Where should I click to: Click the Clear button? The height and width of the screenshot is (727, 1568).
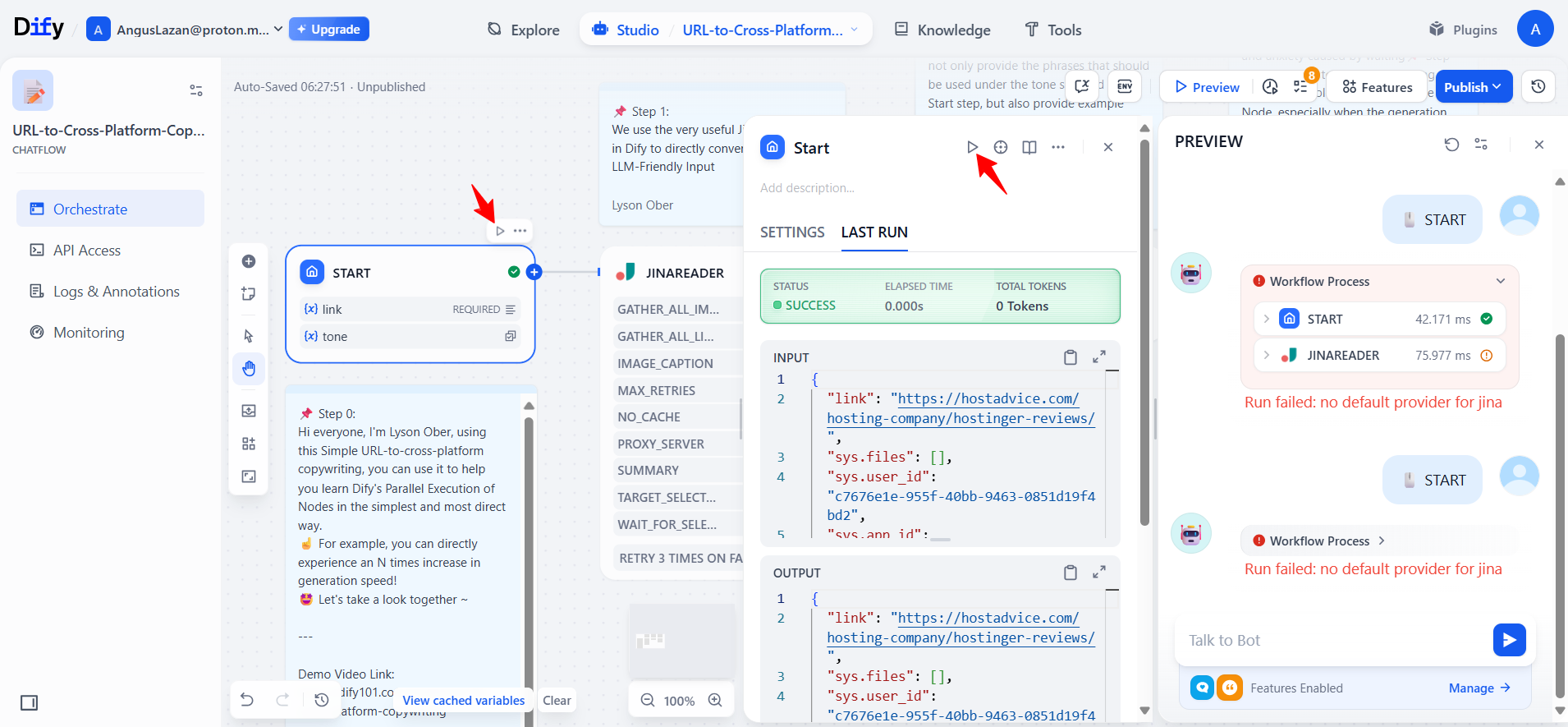[x=557, y=701]
